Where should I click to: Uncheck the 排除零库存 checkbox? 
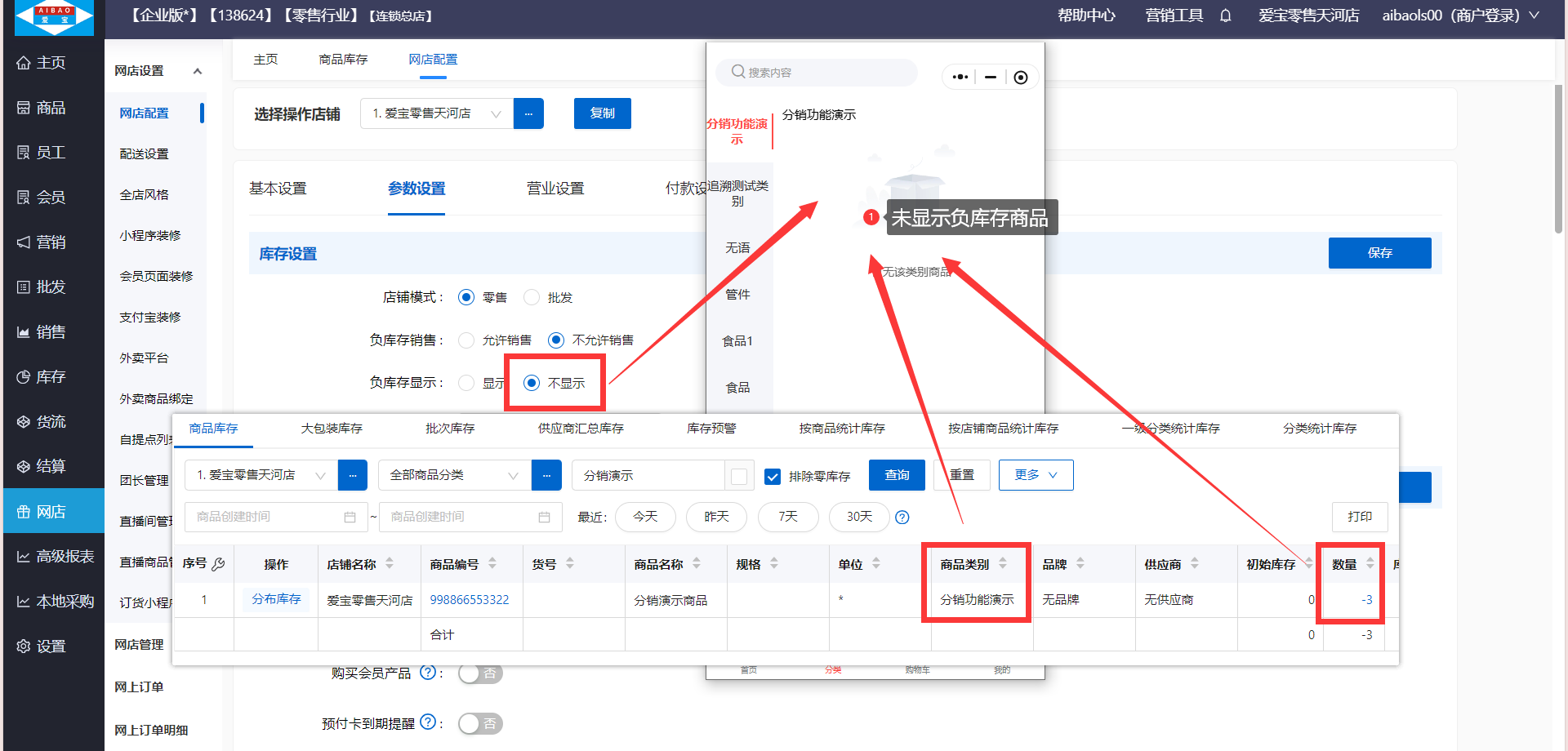[773, 476]
